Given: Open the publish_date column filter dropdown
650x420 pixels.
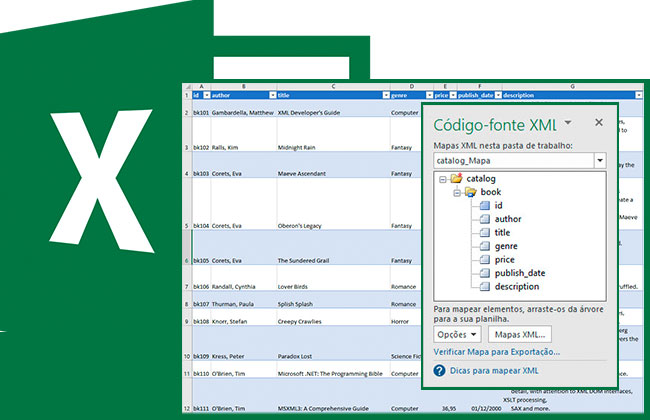Looking at the screenshot, I should click(498, 95).
